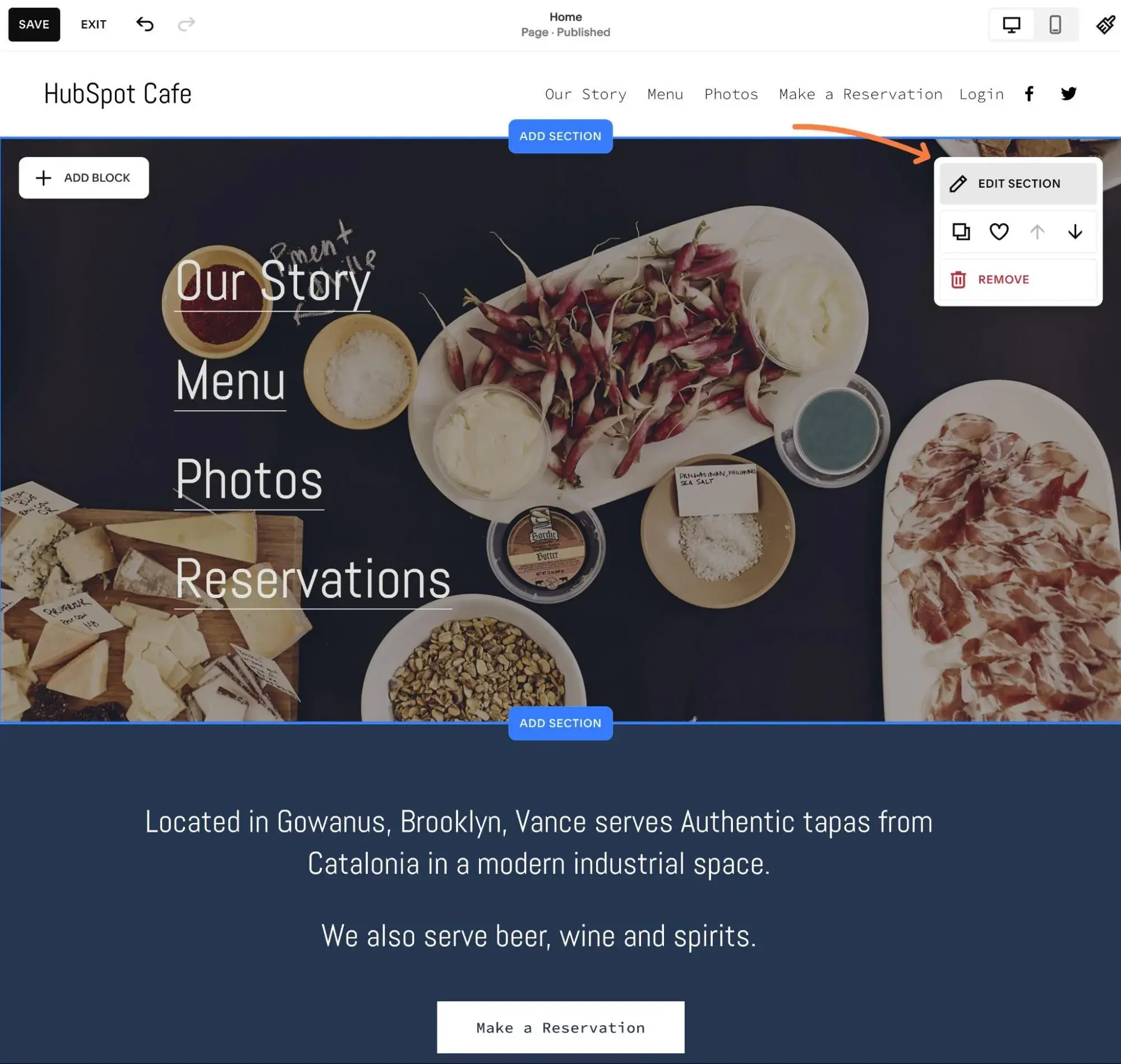Click REMOVE to delete the current section
Screen dimensions: 1121x1064
[1004, 279]
